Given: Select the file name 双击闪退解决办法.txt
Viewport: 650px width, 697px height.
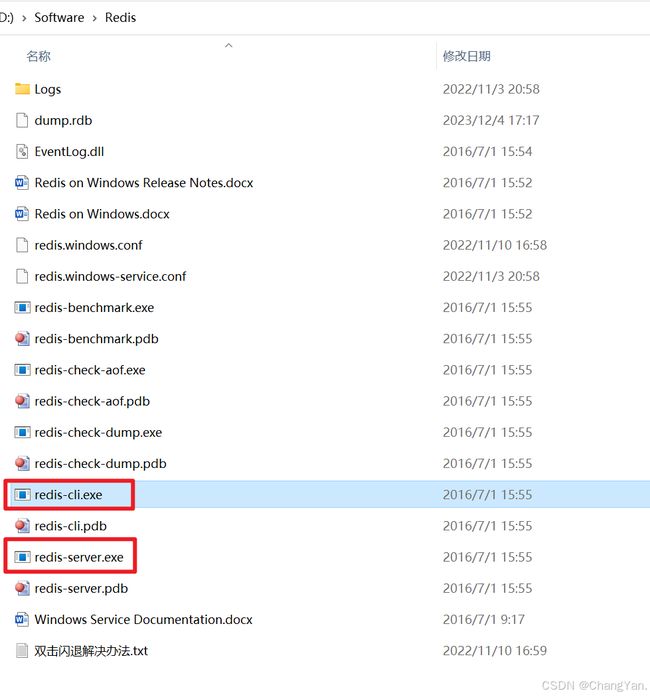Looking at the screenshot, I should tap(91, 651).
